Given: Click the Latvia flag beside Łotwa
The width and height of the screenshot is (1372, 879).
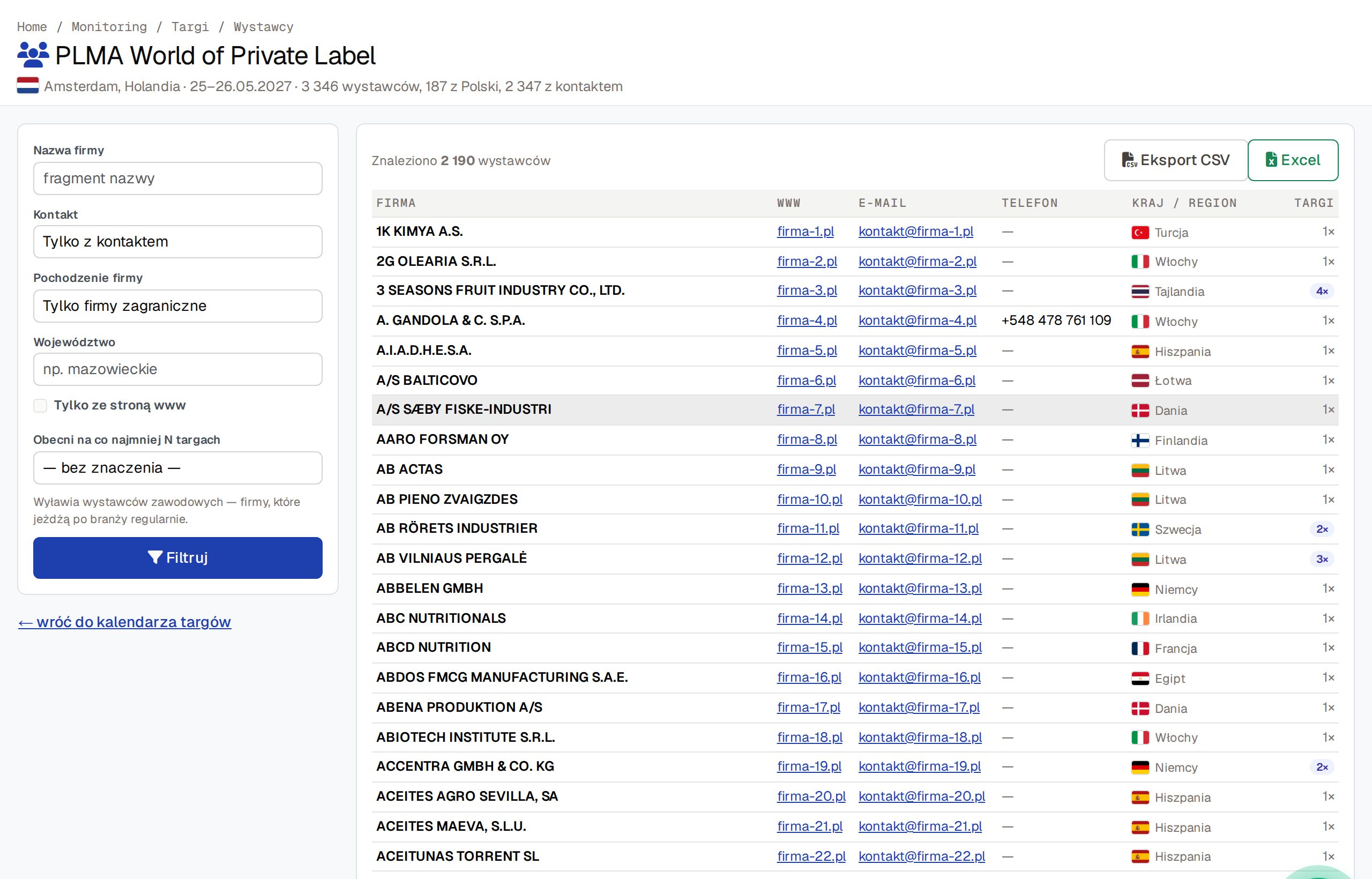Looking at the screenshot, I should click(x=1140, y=381).
